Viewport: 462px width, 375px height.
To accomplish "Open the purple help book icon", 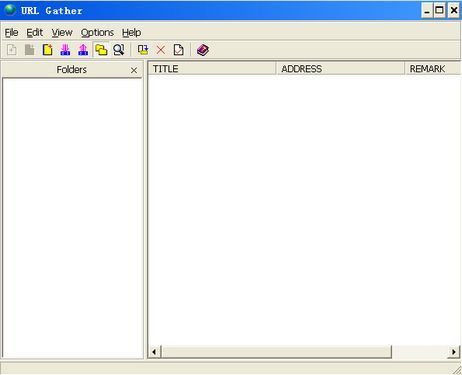I will coord(203,50).
